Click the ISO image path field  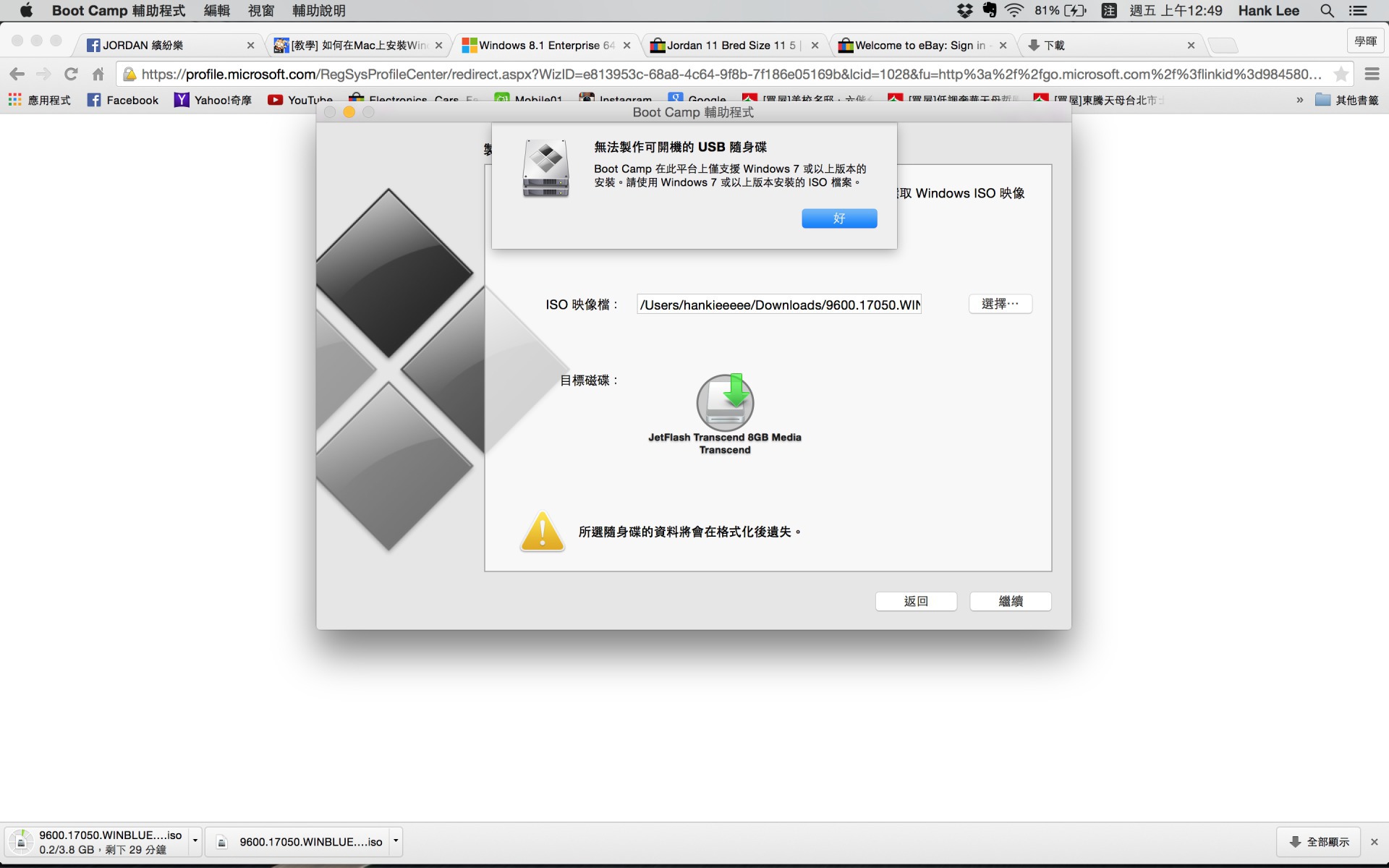pyautogui.click(x=778, y=305)
